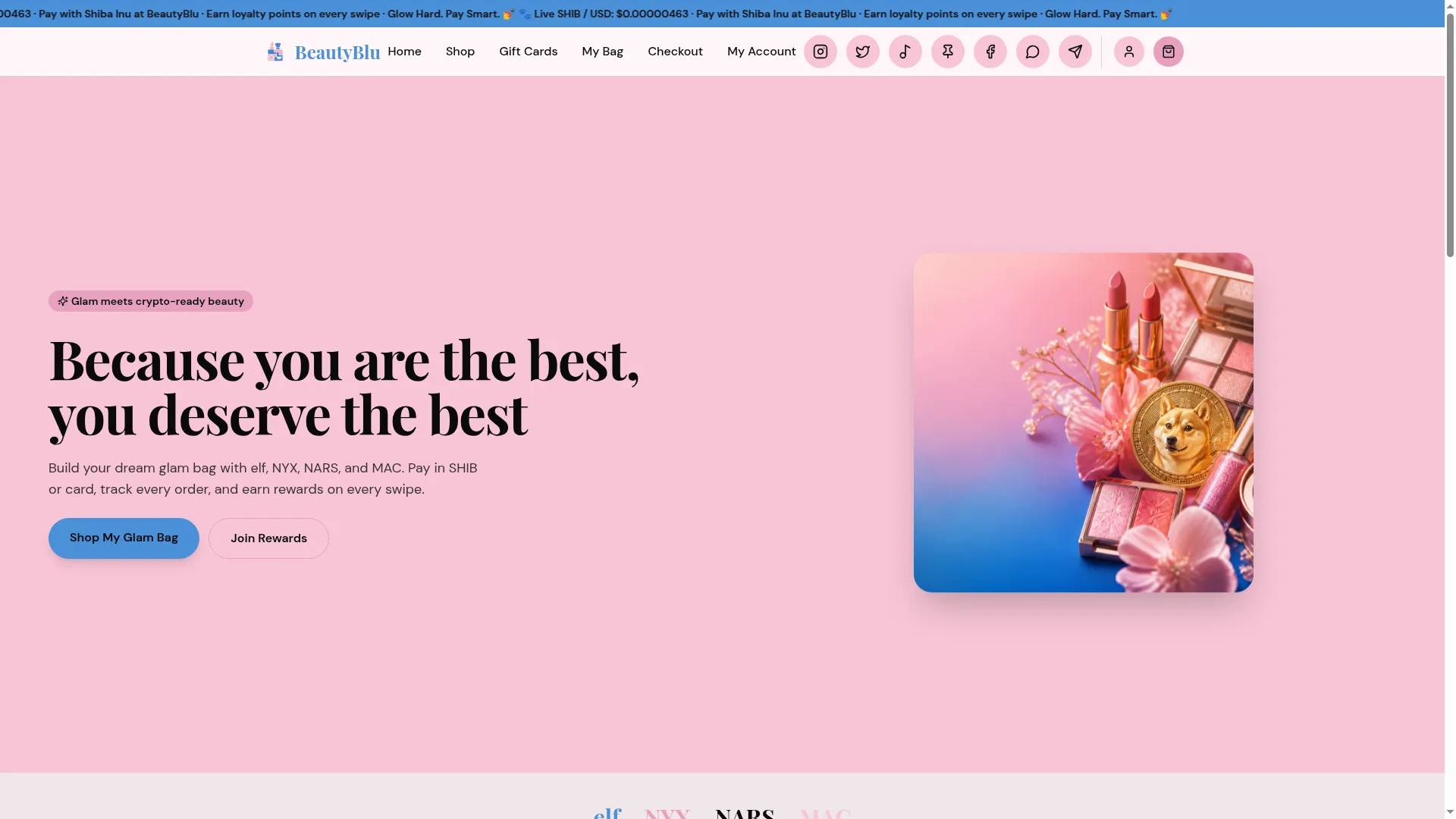Click the Live SHIB / USD ticker text
This screenshot has height=819, width=1456.
(611, 14)
